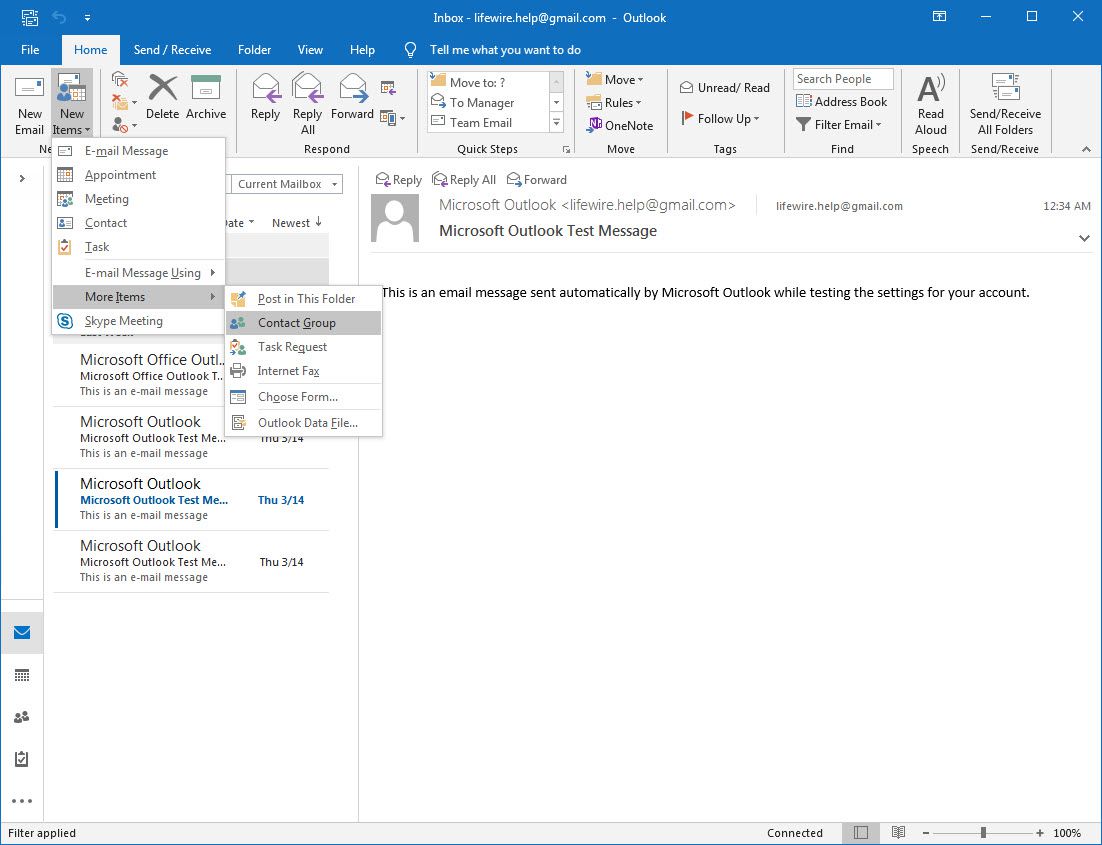Open the Filter Email dropdown

click(838, 124)
